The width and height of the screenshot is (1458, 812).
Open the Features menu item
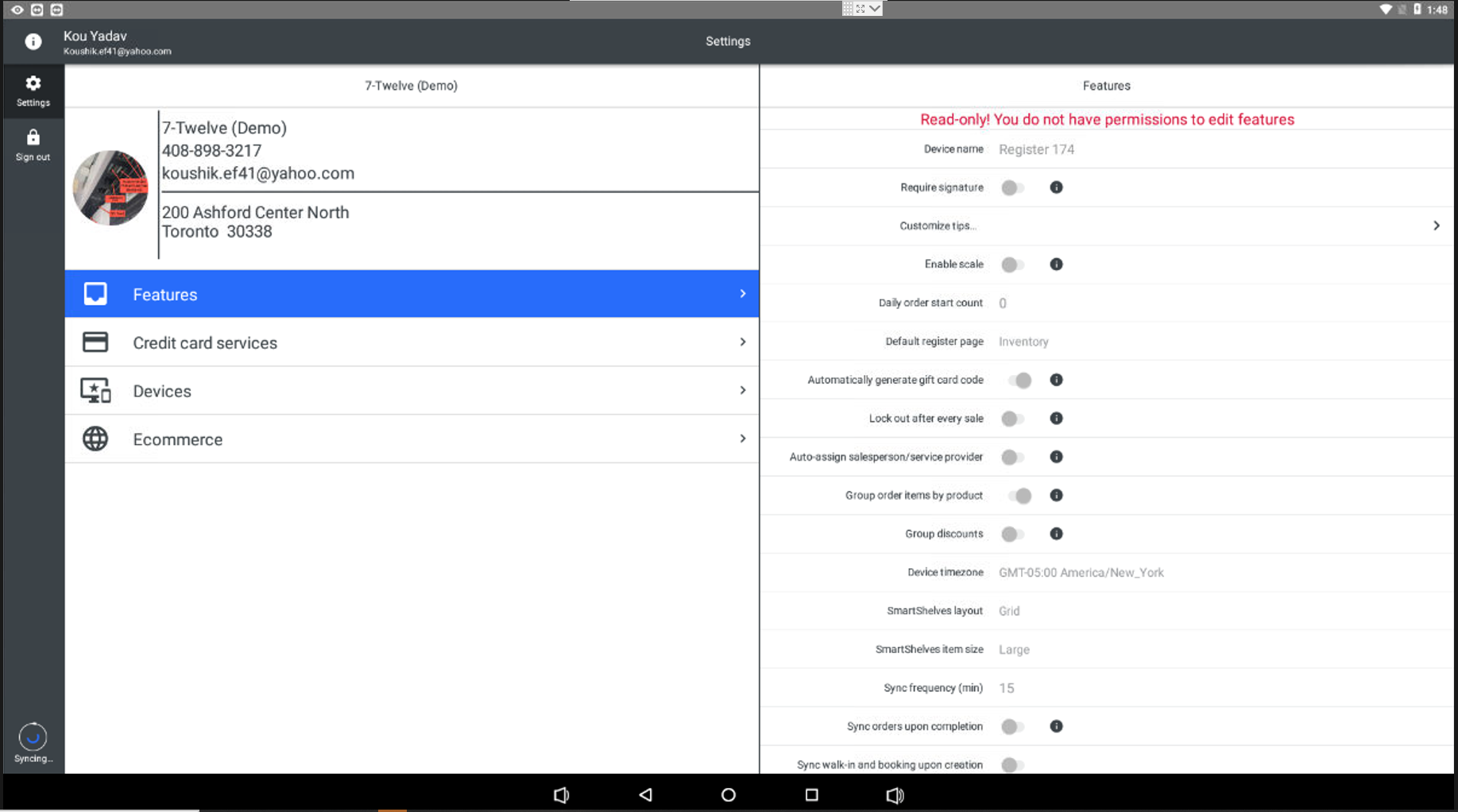pyautogui.click(x=412, y=294)
